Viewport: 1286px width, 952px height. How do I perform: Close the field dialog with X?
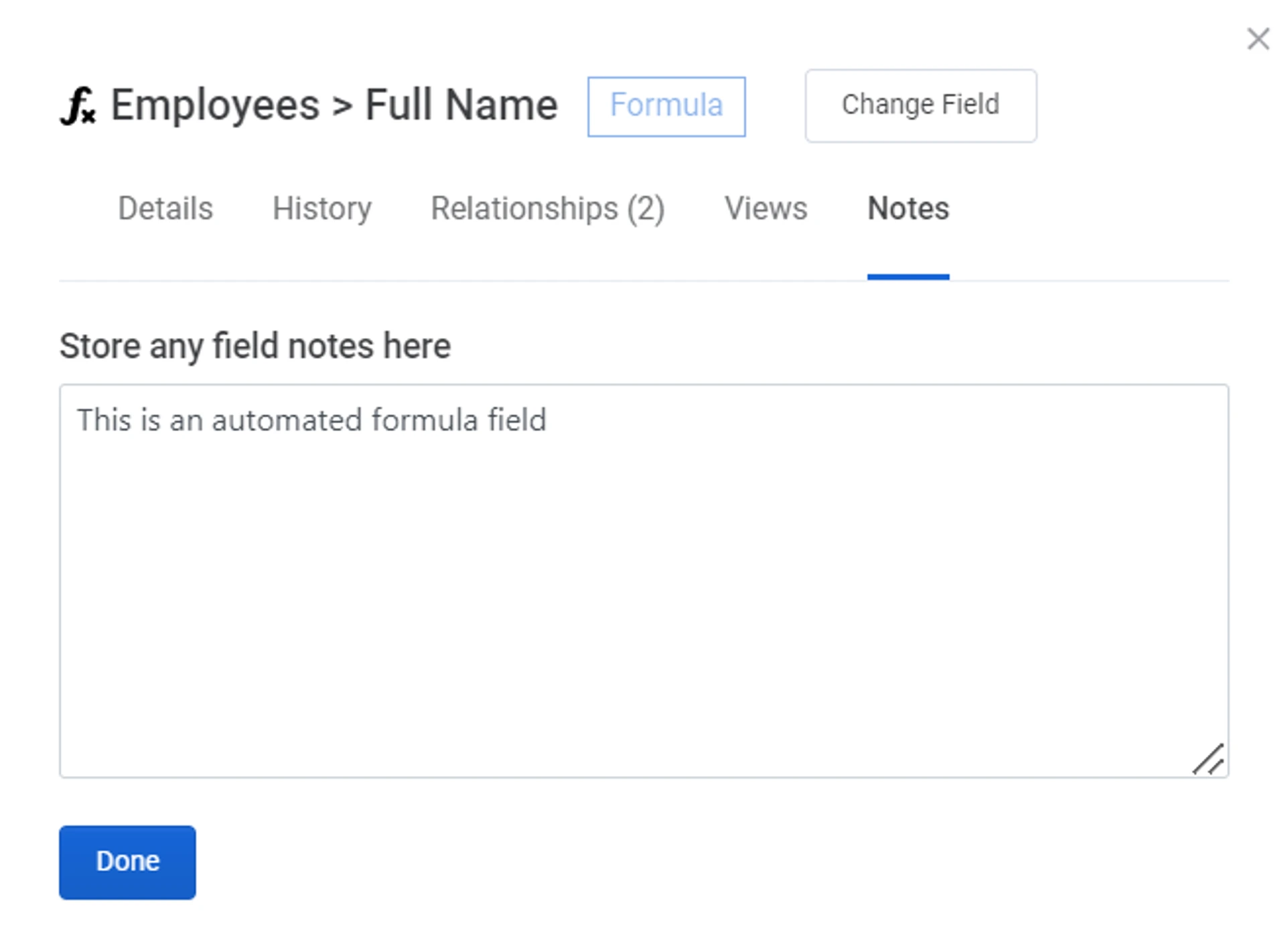[1258, 39]
